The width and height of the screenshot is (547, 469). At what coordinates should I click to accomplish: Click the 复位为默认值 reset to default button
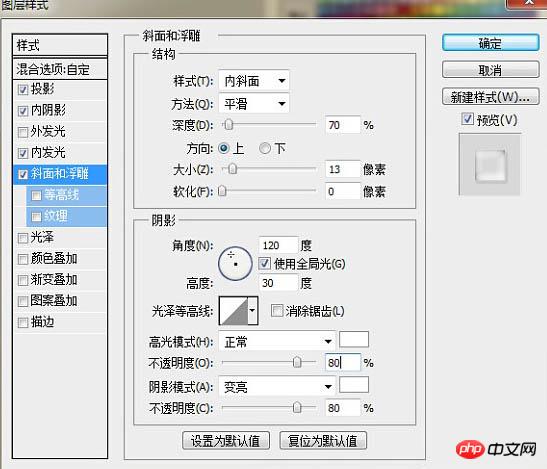pyautogui.click(x=323, y=441)
